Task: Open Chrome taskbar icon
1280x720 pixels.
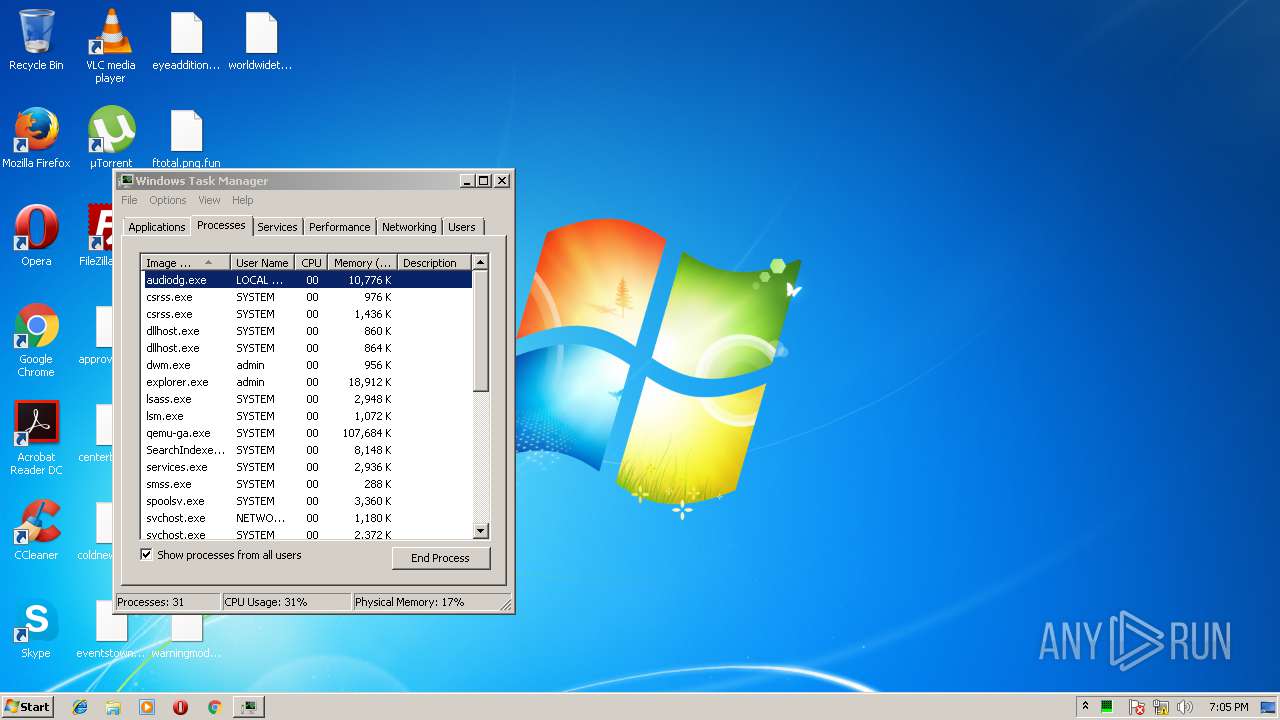Action: 214,707
